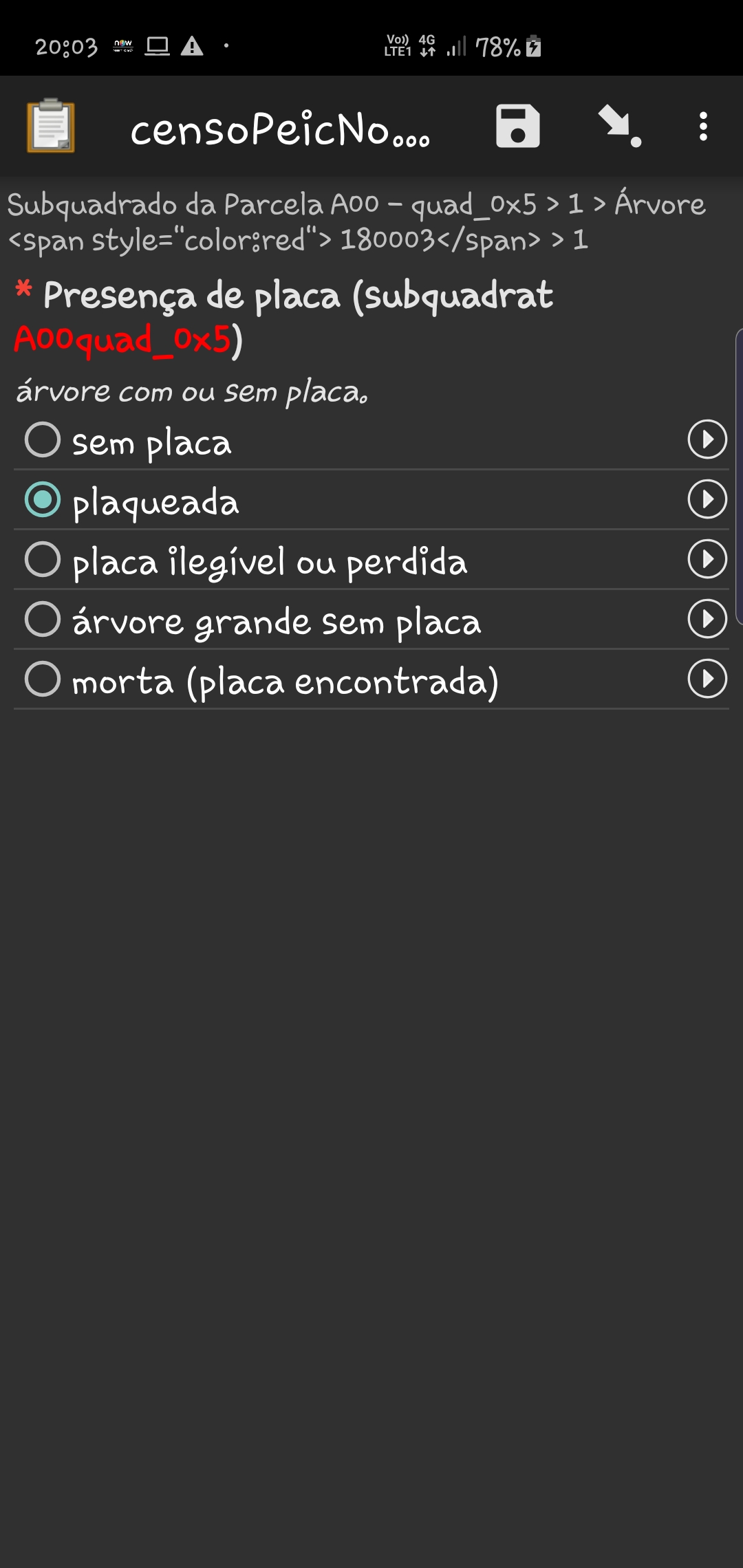The height and width of the screenshot is (1568, 743).
Task: Tap the scrollbar handle on right edge
Action: (x=738, y=476)
